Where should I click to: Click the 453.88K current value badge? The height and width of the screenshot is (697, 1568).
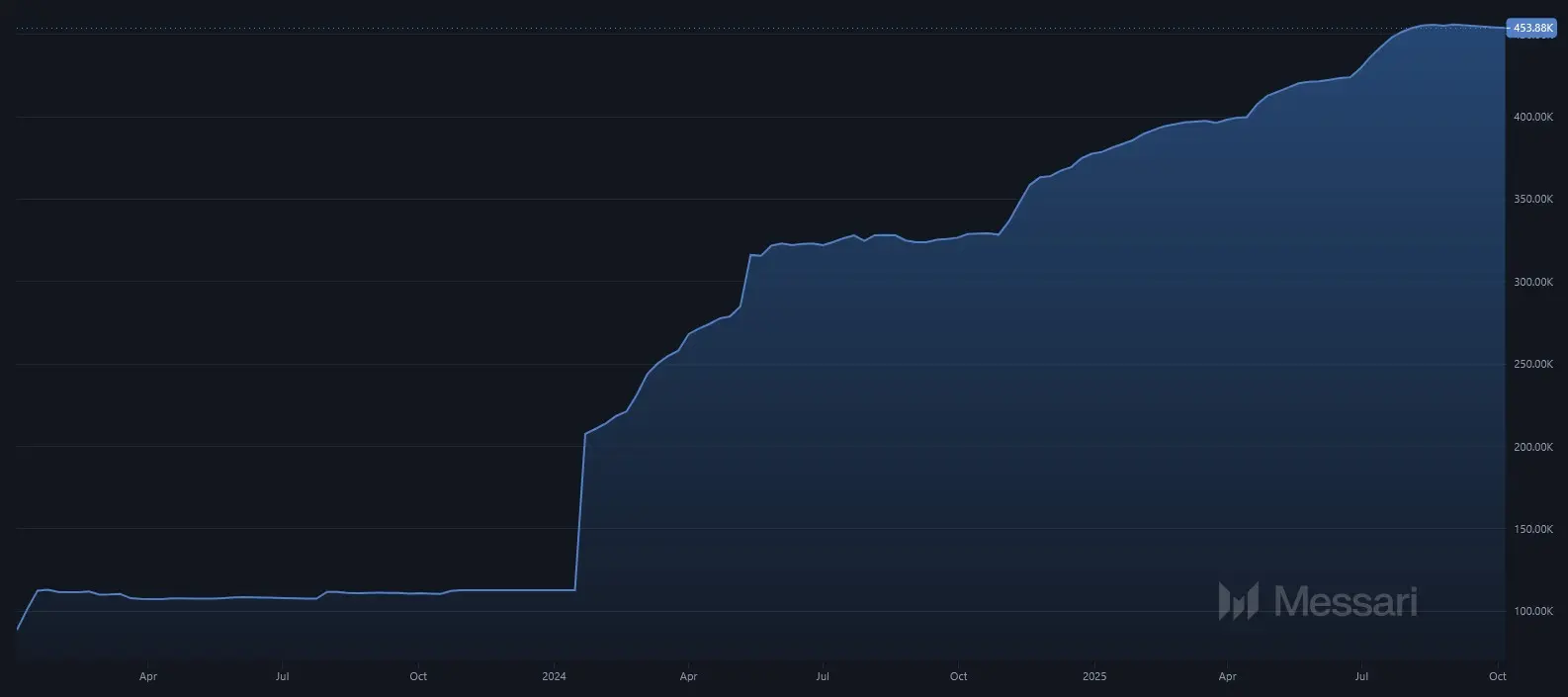[1532, 28]
